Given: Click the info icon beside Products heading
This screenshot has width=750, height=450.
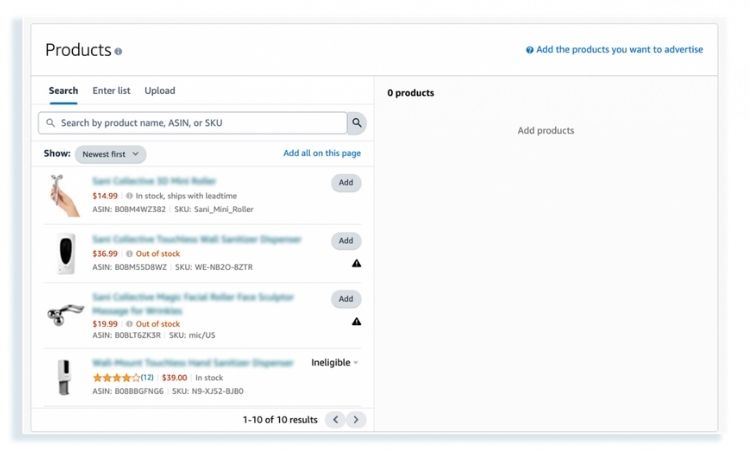Looking at the screenshot, I should [118, 51].
